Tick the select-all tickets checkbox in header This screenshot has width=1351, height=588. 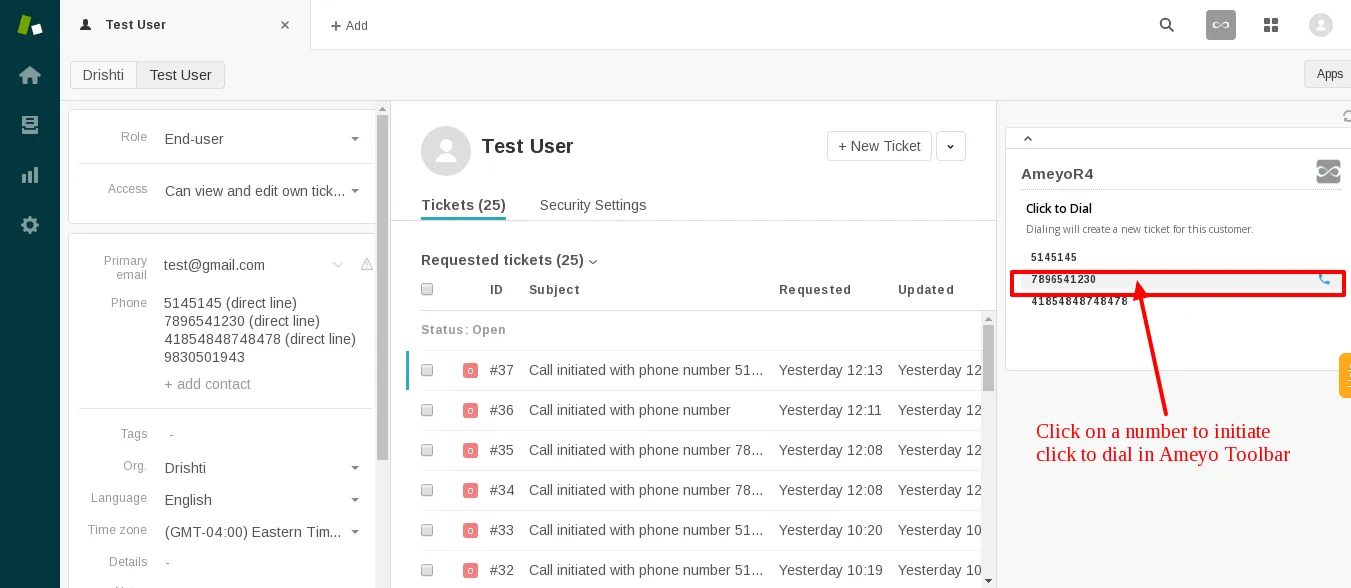(427, 289)
